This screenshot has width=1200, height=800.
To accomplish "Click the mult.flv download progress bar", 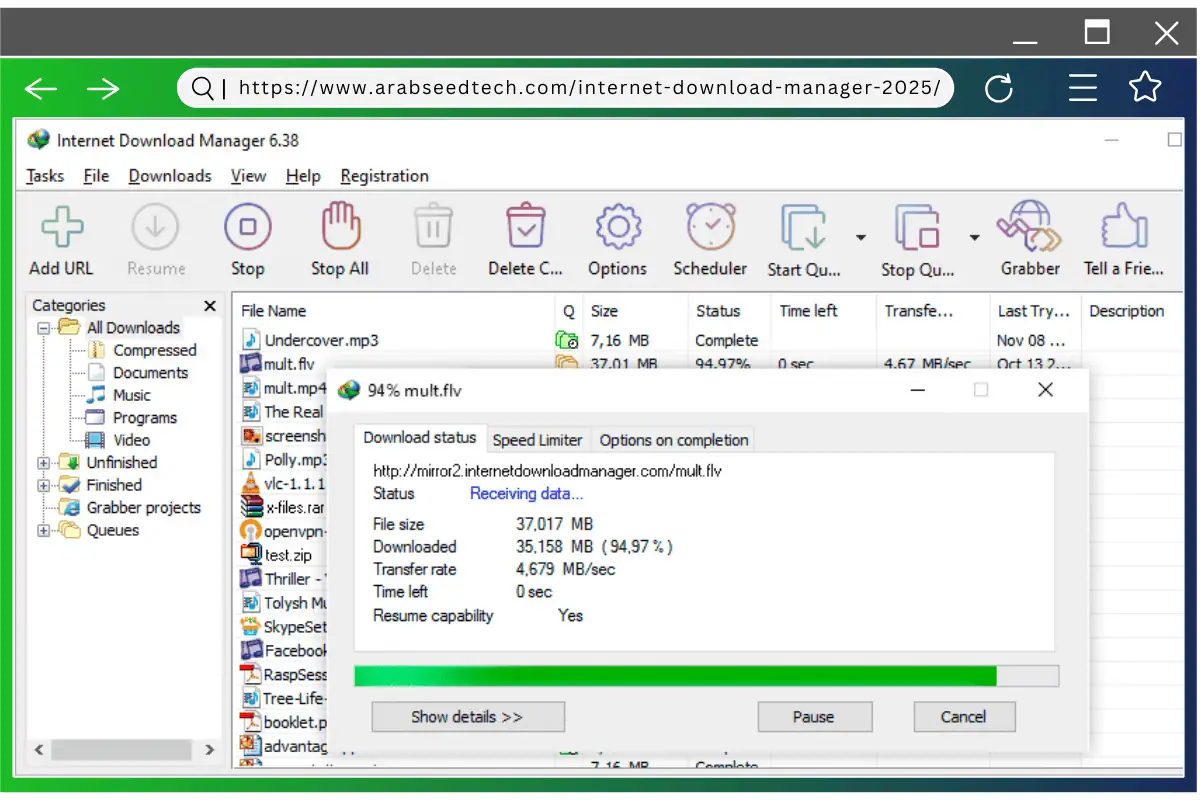I will (x=700, y=676).
